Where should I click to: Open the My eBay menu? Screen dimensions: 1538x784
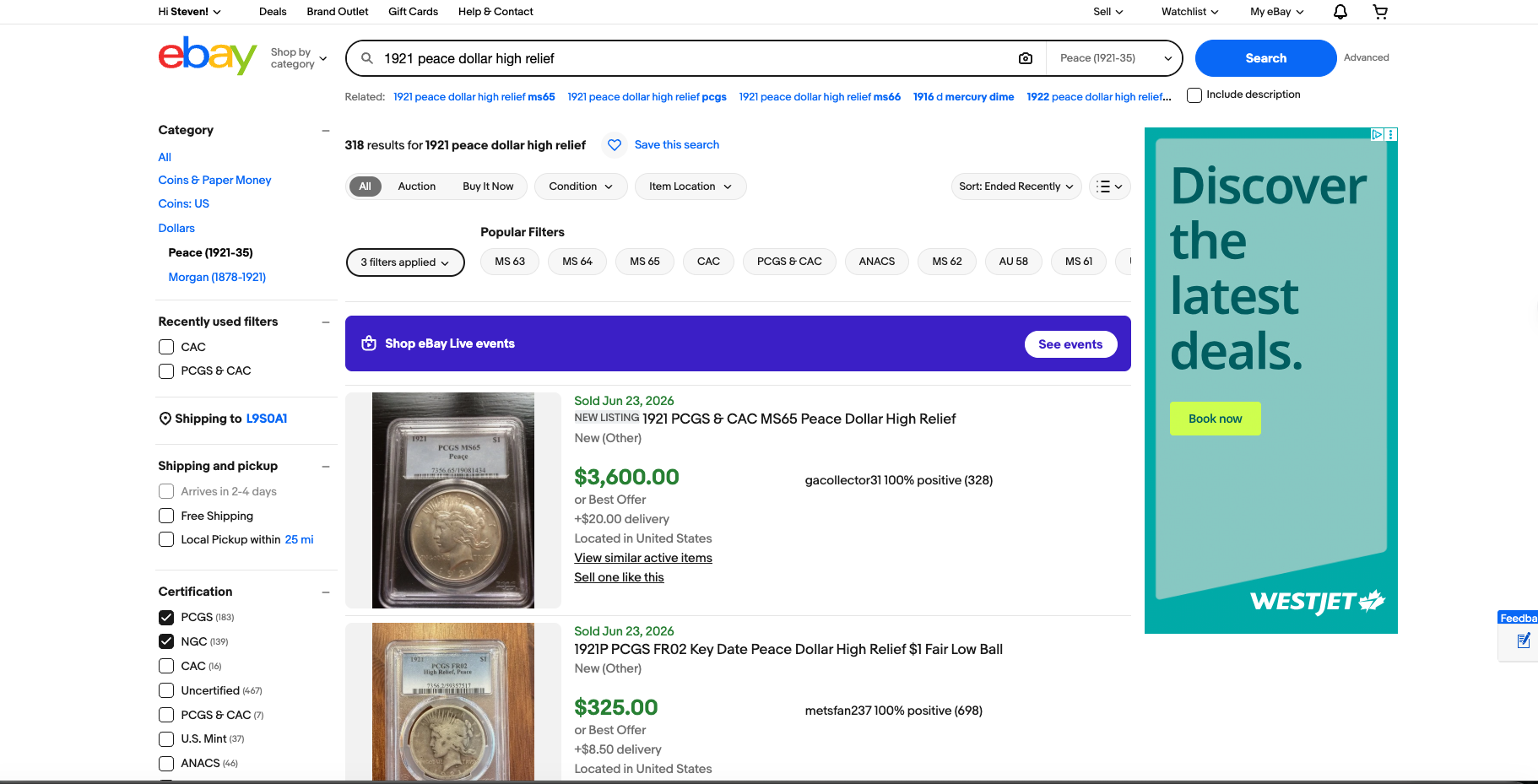[1277, 12]
